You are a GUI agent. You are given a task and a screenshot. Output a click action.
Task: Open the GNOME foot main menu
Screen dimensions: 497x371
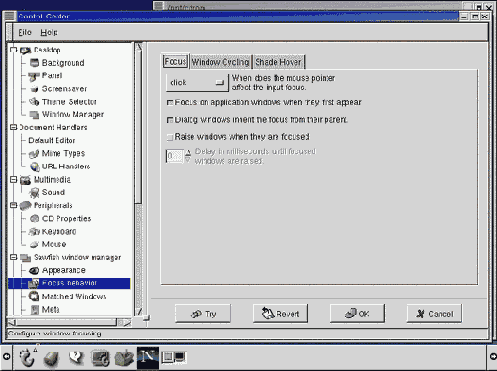point(28,357)
